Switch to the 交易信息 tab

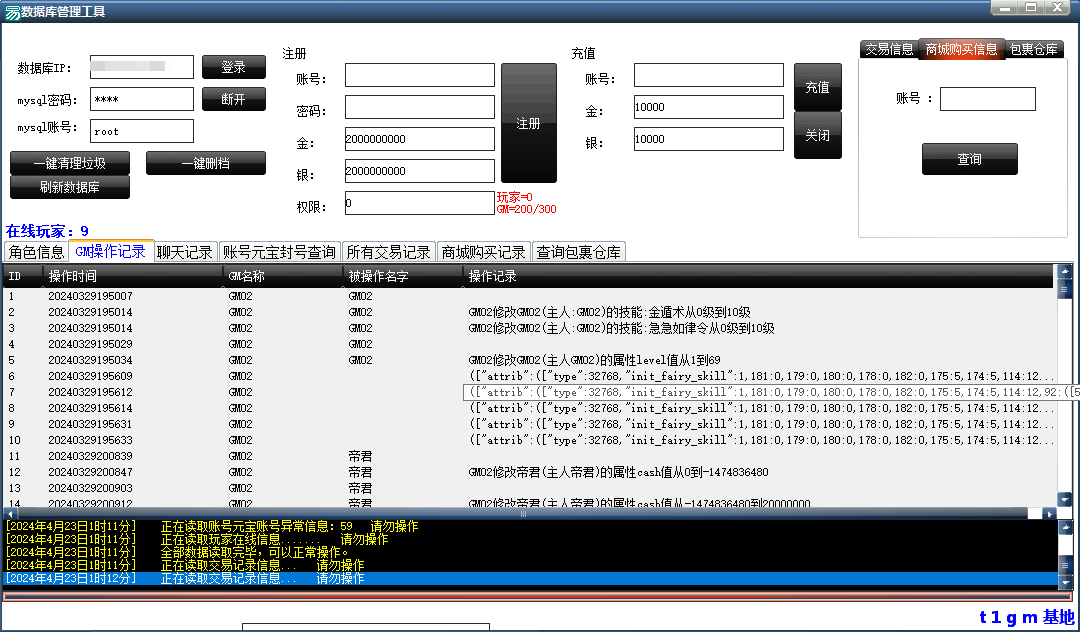pyautogui.click(x=888, y=48)
